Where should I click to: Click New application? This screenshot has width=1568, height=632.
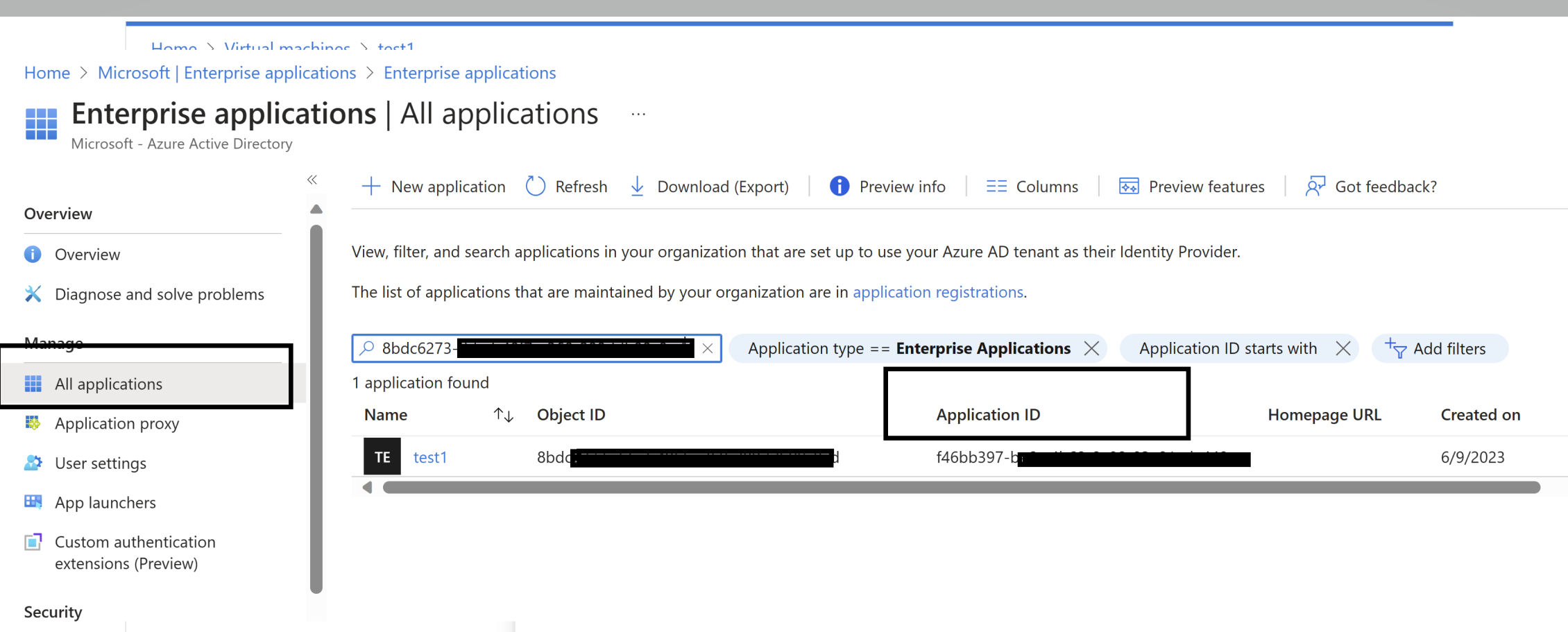[433, 186]
